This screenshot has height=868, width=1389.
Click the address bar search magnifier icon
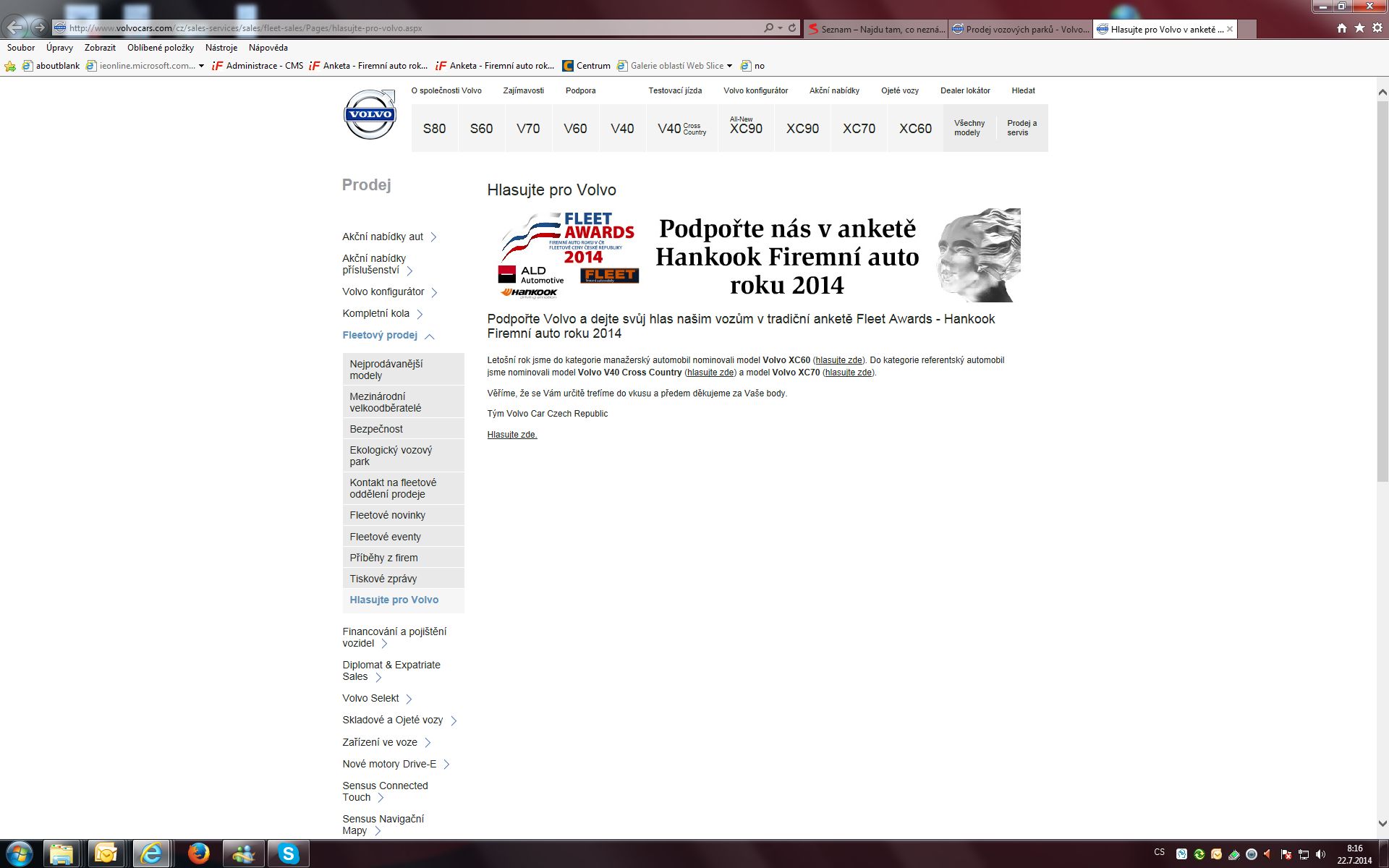pos(768,27)
